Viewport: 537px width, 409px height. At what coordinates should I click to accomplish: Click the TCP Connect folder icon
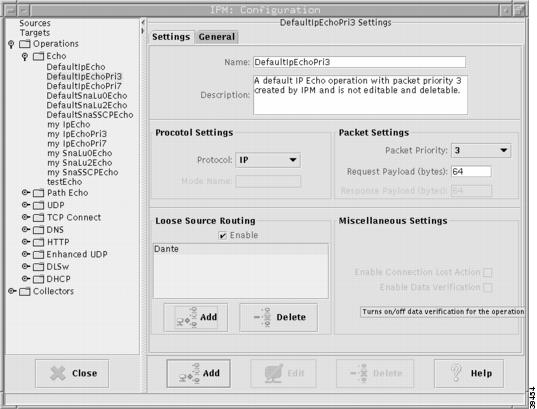(x=38, y=218)
